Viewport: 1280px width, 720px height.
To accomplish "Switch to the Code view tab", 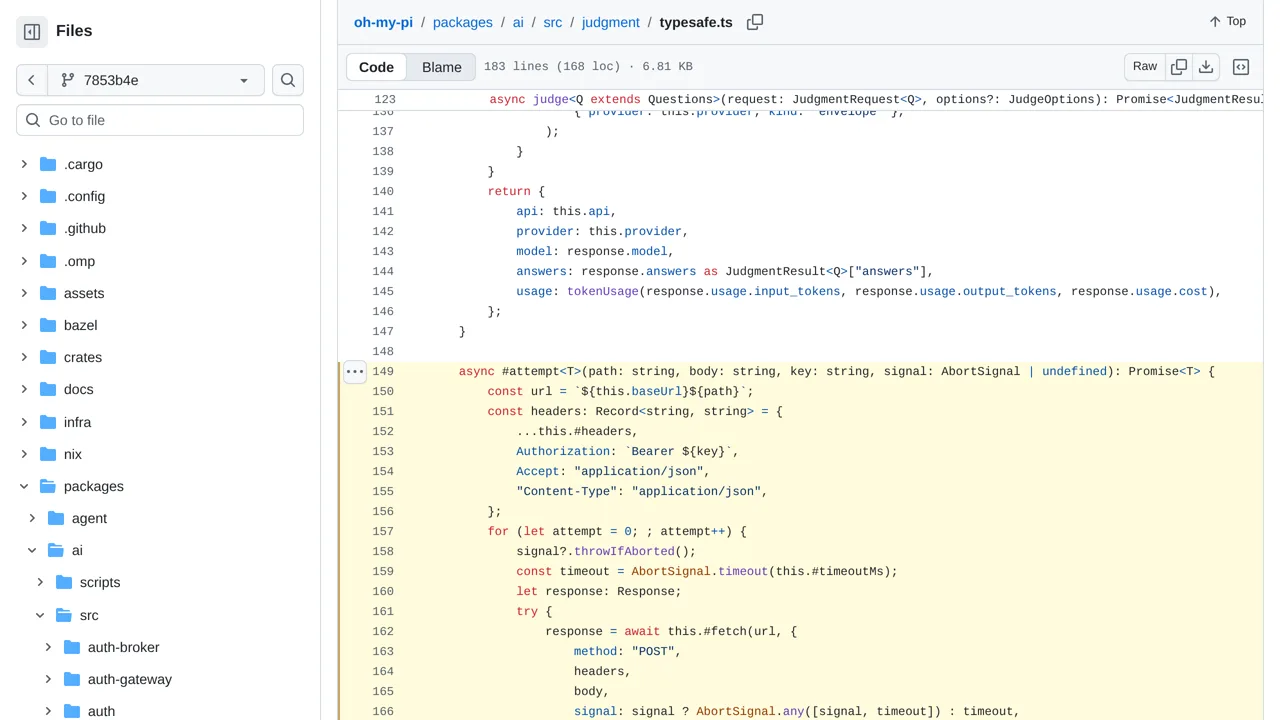I will (377, 67).
